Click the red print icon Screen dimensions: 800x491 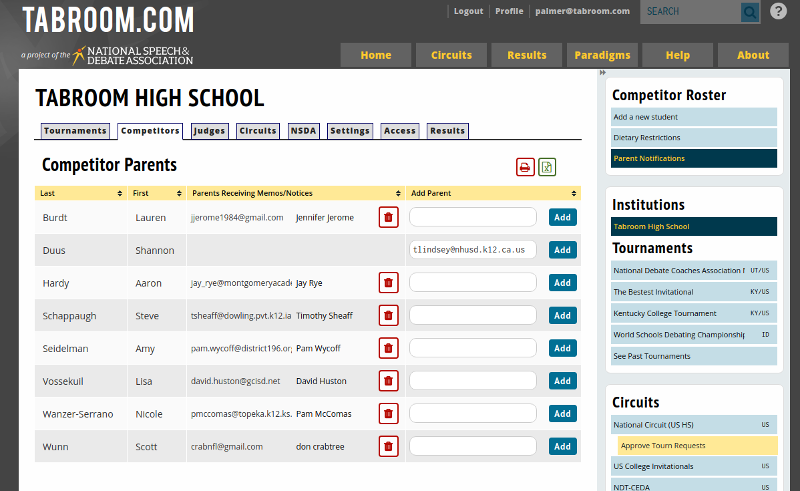[525, 167]
